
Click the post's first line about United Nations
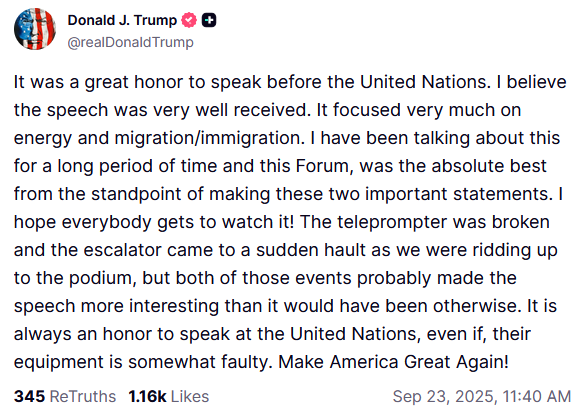(290, 82)
